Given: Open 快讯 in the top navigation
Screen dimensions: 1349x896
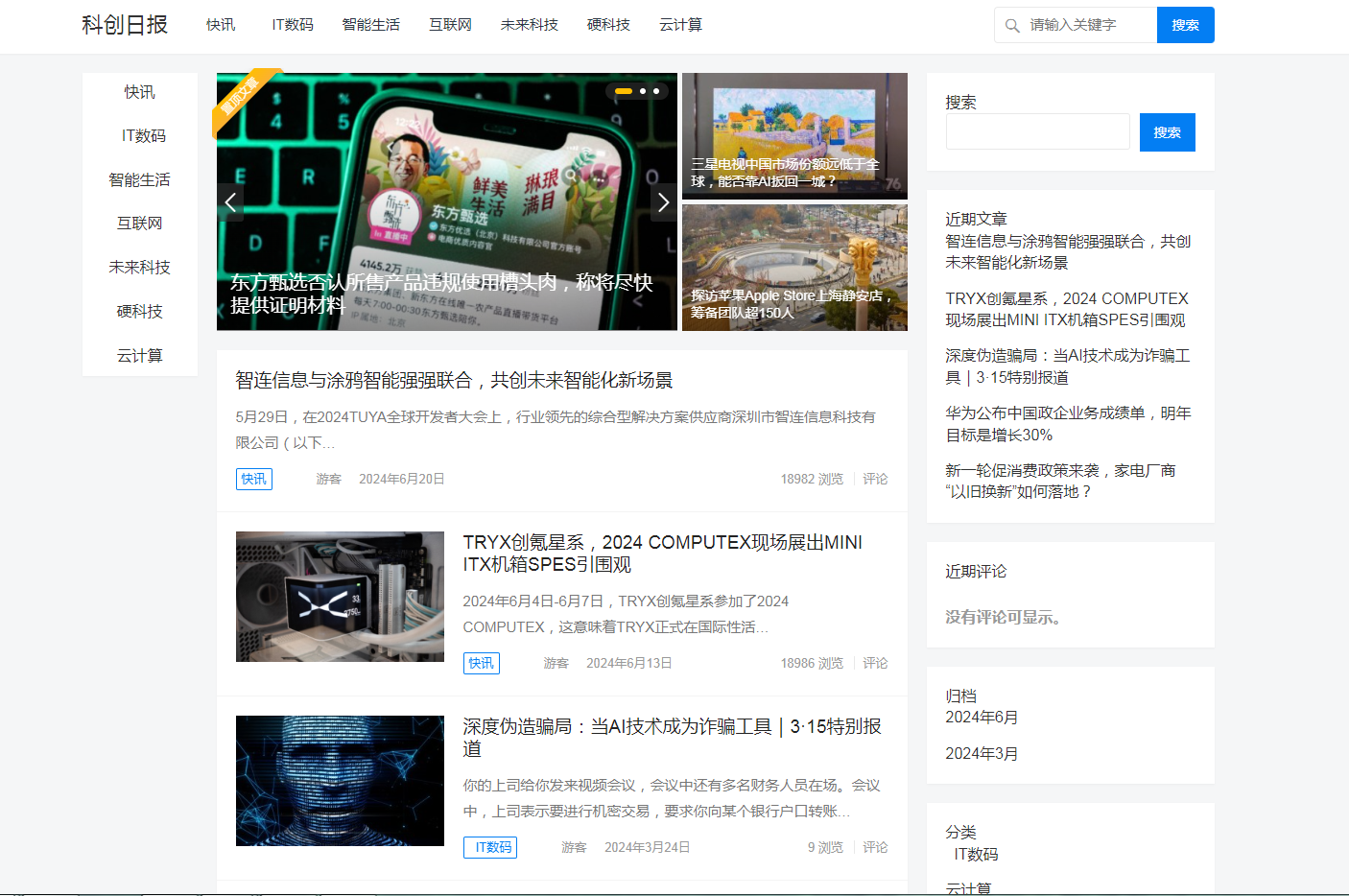Looking at the screenshot, I should (x=221, y=25).
